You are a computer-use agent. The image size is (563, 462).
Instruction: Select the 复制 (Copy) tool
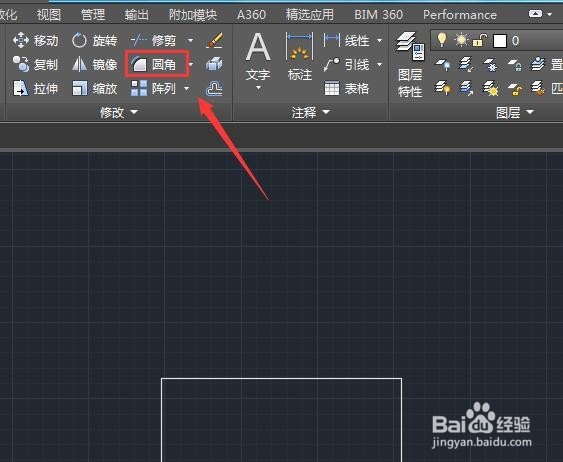(x=35, y=65)
